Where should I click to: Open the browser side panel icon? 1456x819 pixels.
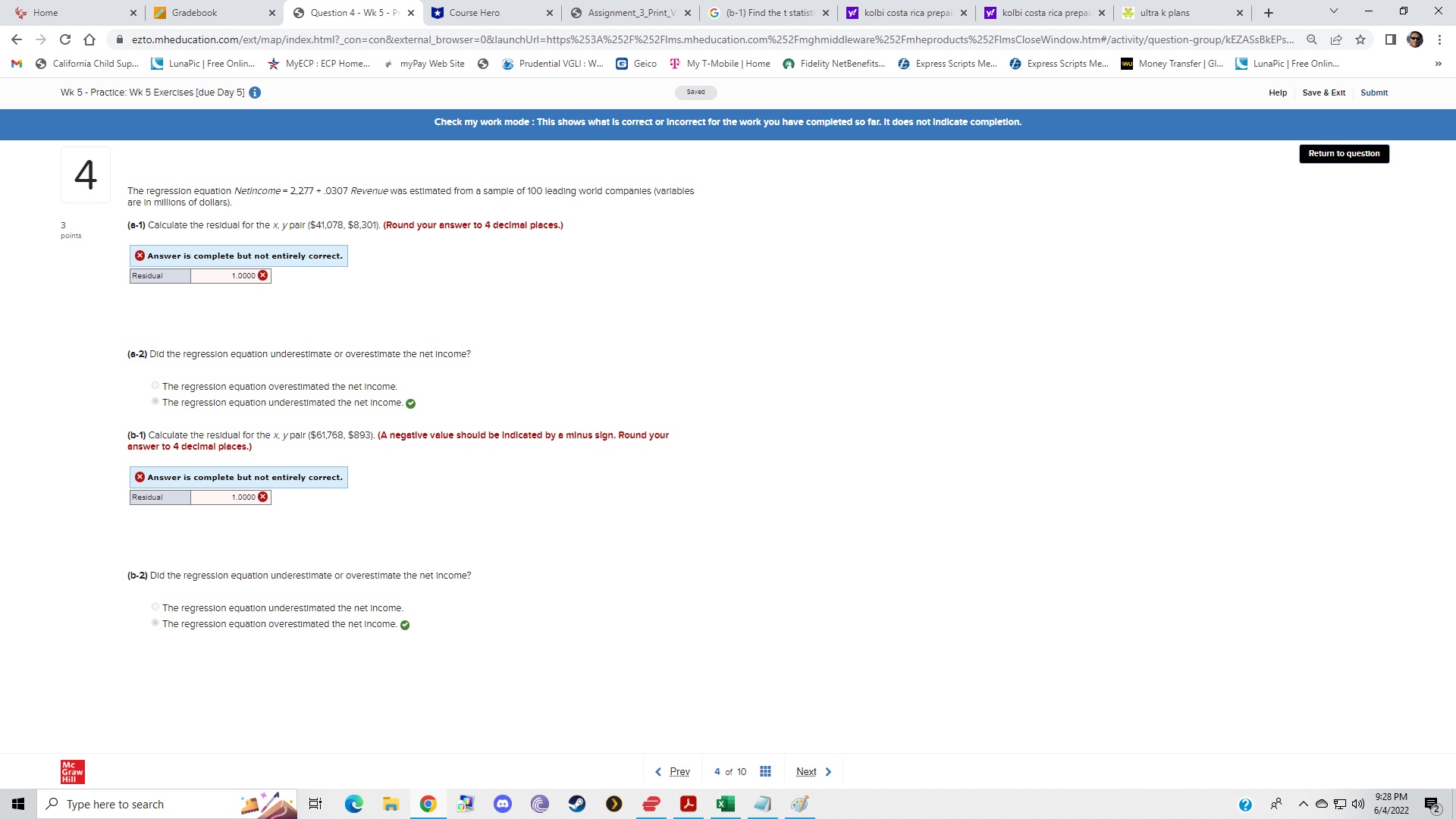(1390, 39)
